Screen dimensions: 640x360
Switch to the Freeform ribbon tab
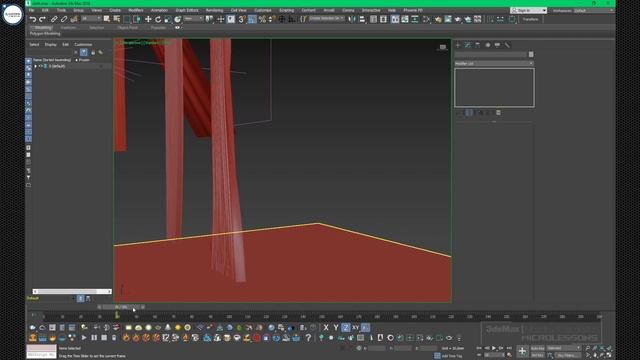[68, 28]
